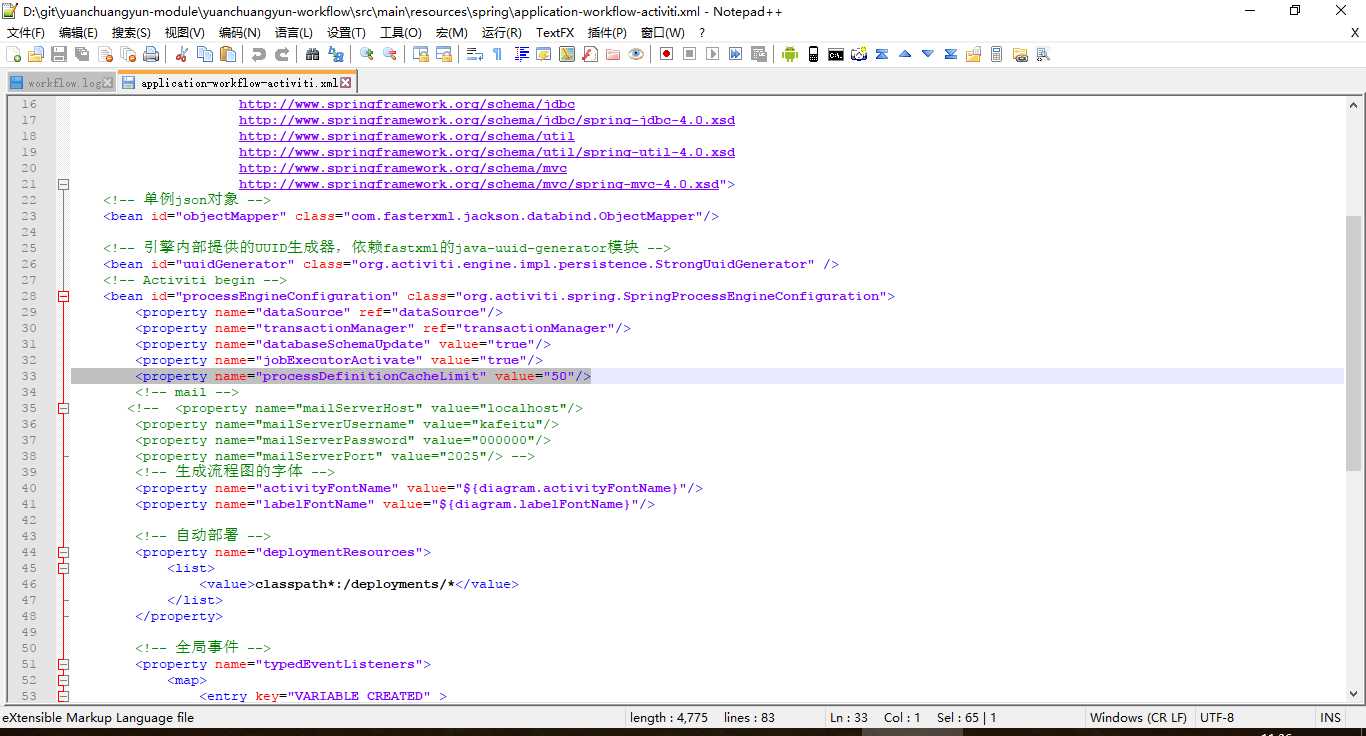The width and height of the screenshot is (1366, 736).
Task: Save the current file with the Save icon
Action: pos(59,54)
